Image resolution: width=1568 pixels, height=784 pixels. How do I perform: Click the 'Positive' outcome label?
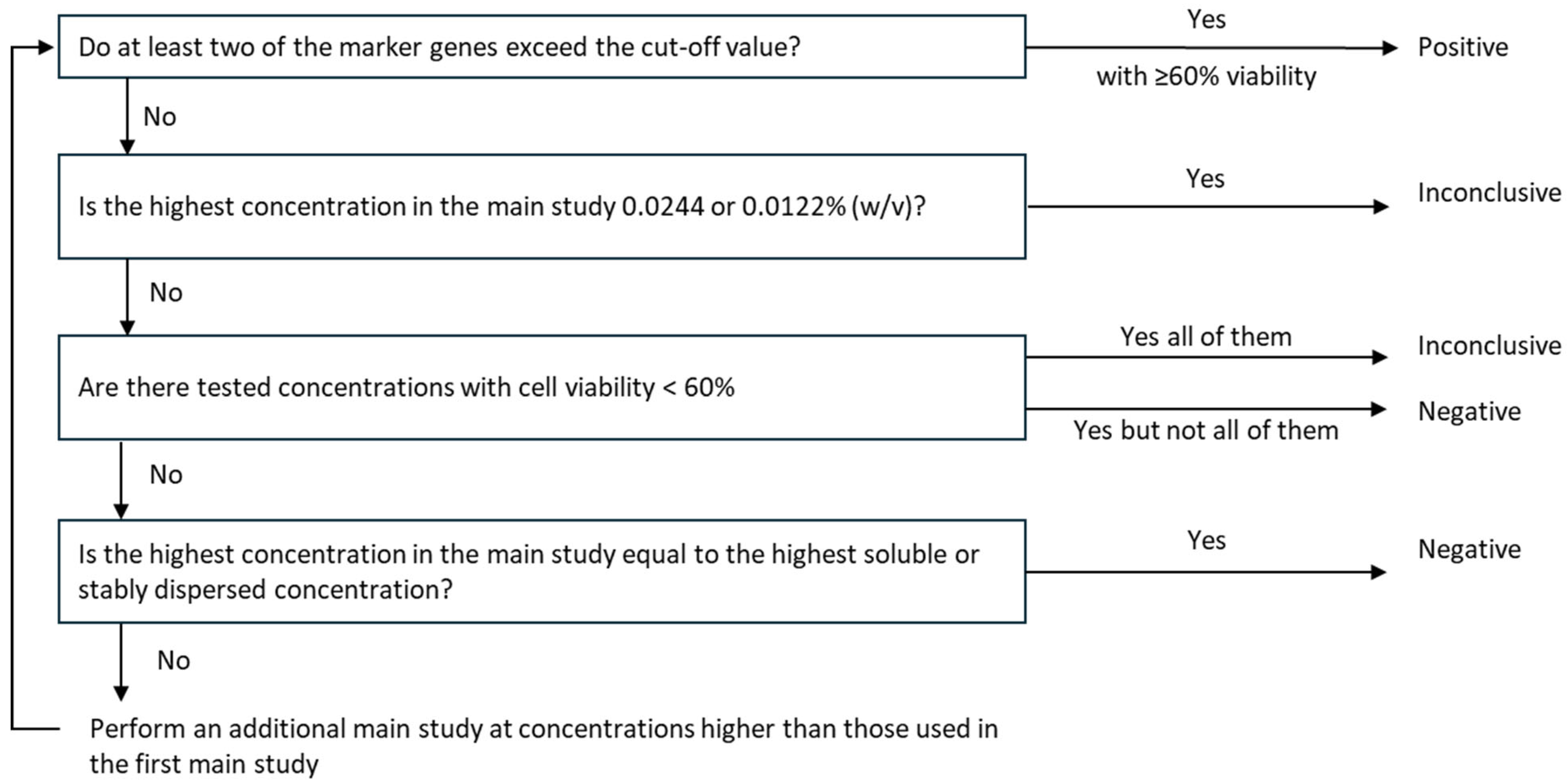click(1463, 47)
